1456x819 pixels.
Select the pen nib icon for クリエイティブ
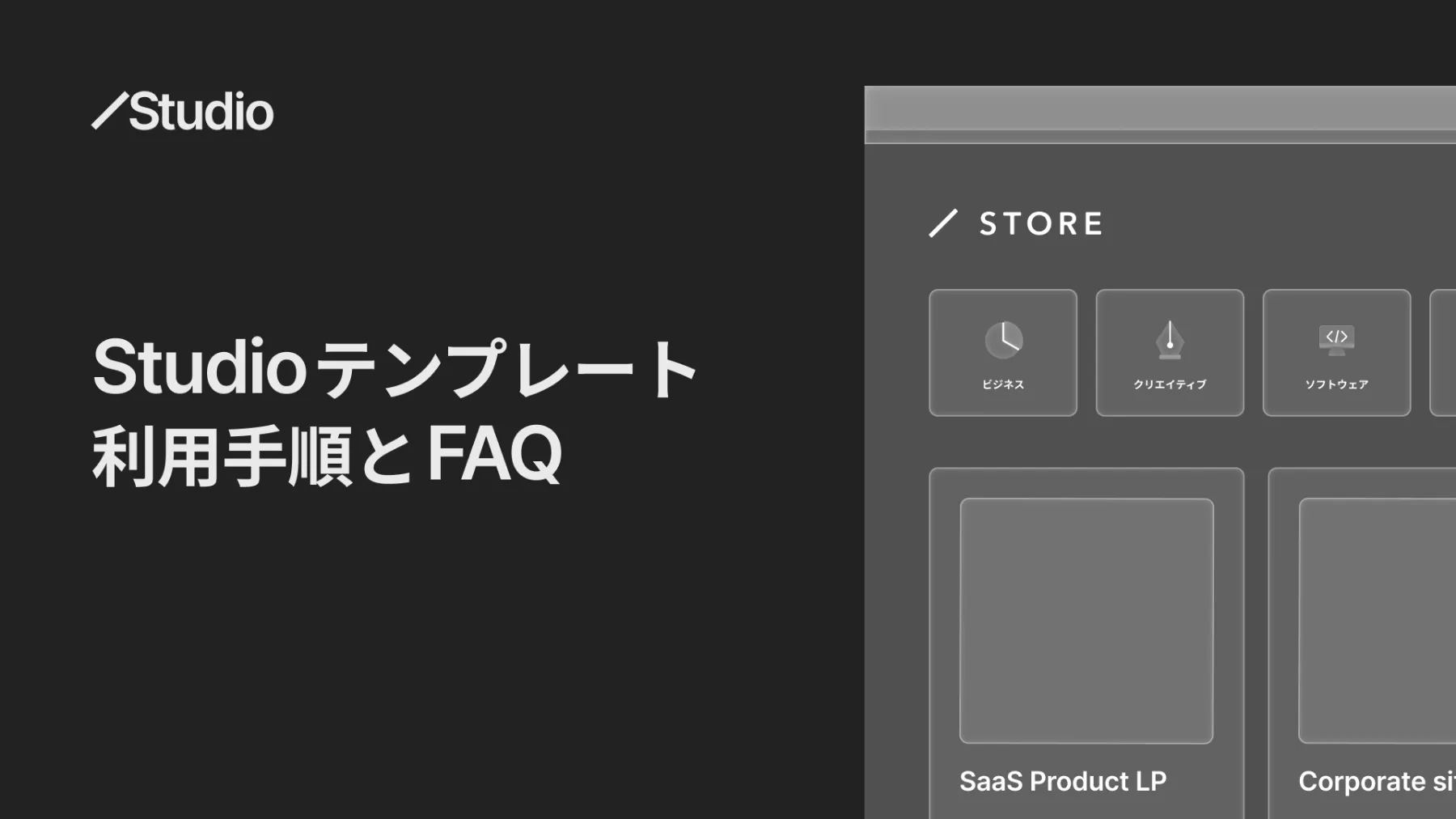coord(1170,340)
